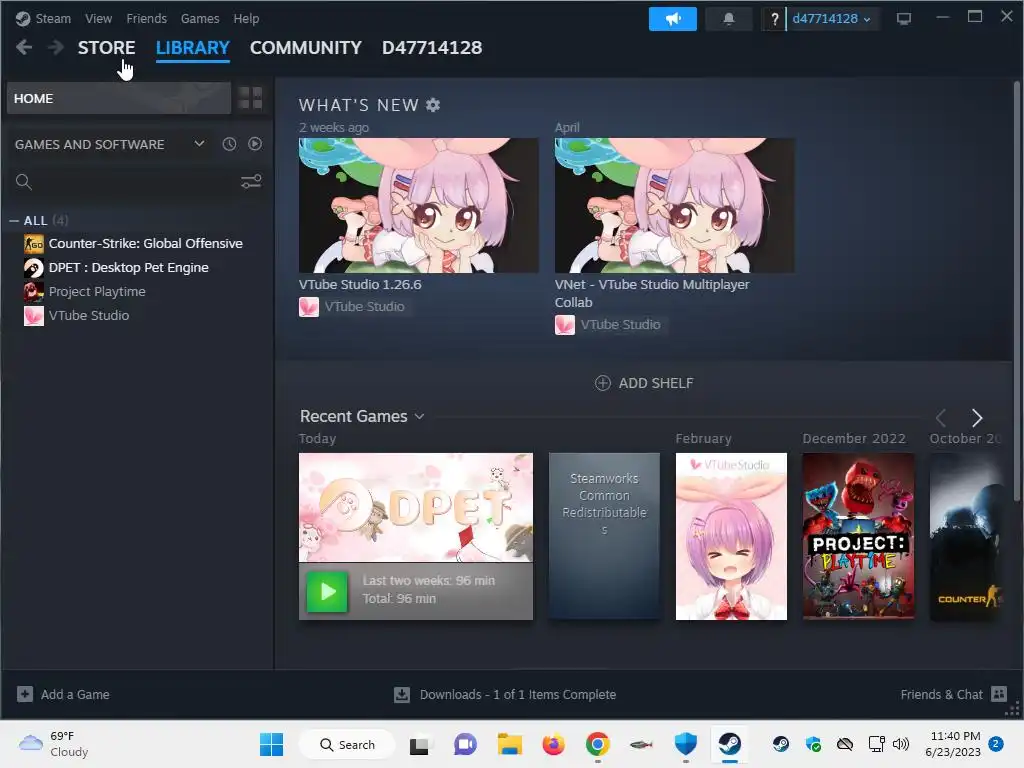Open the DPET game banner
Screen dimensions: 1024x768
(416, 507)
